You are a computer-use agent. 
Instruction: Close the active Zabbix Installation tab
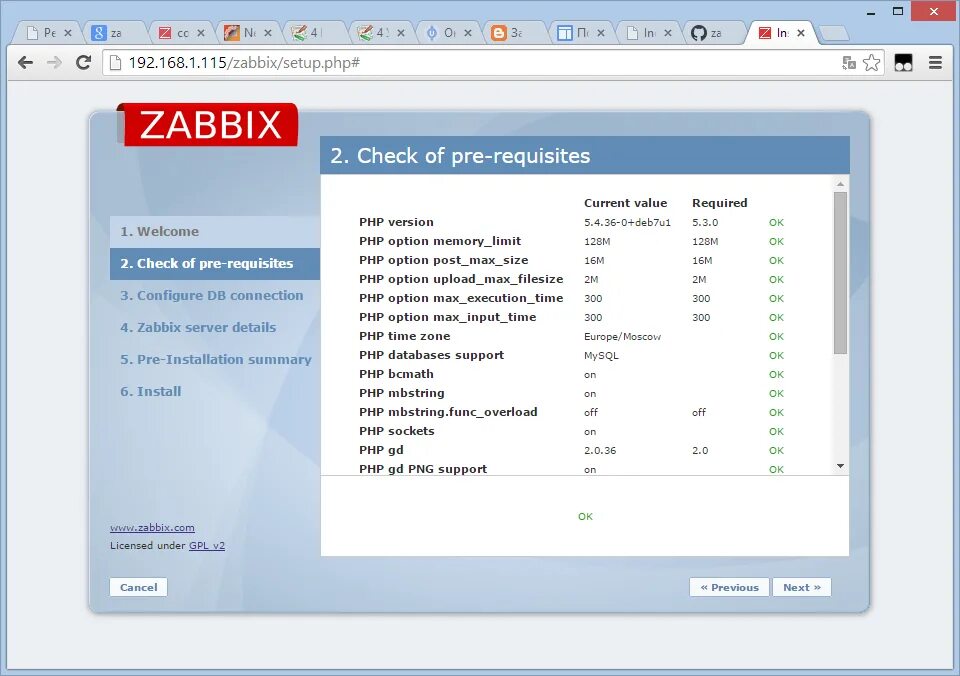[x=801, y=33]
